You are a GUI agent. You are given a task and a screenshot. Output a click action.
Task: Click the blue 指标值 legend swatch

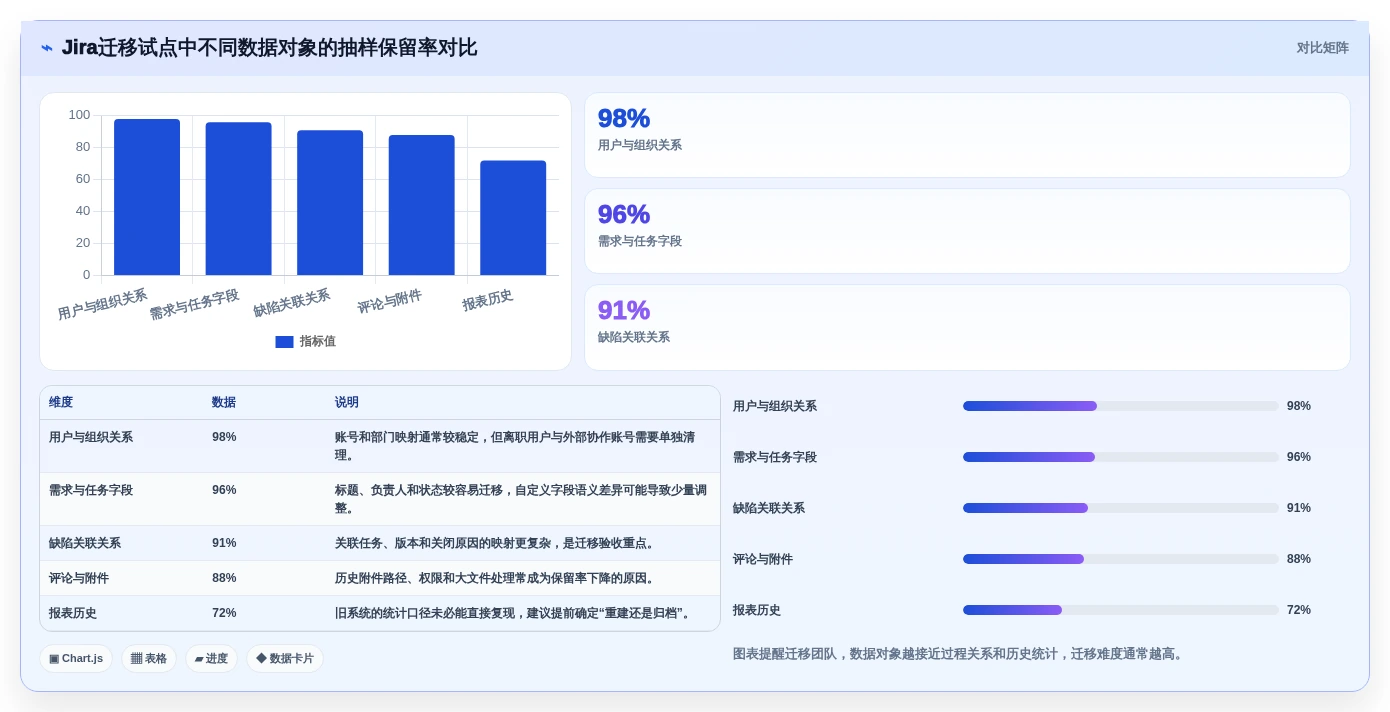coord(284,342)
